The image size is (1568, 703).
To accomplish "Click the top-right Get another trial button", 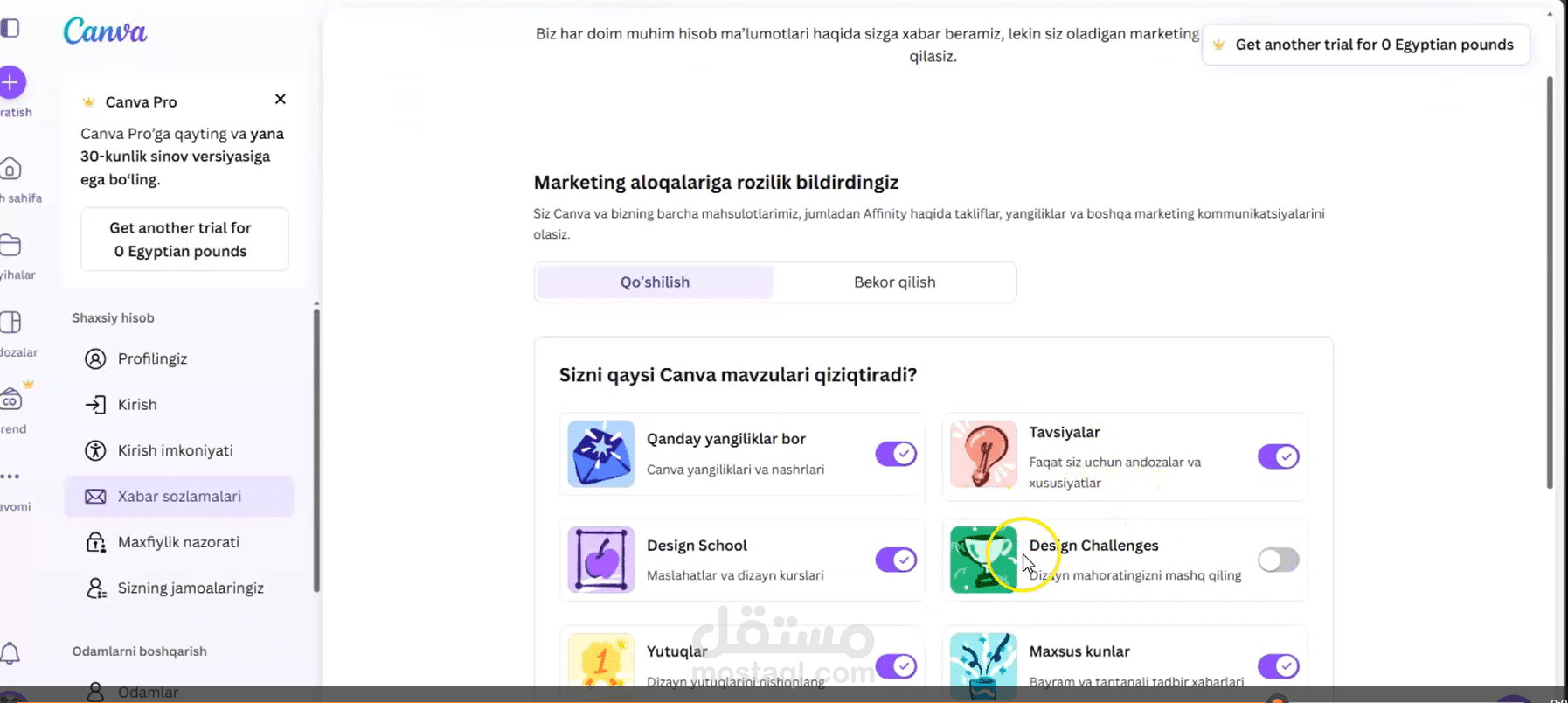I will (x=1366, y=45).
